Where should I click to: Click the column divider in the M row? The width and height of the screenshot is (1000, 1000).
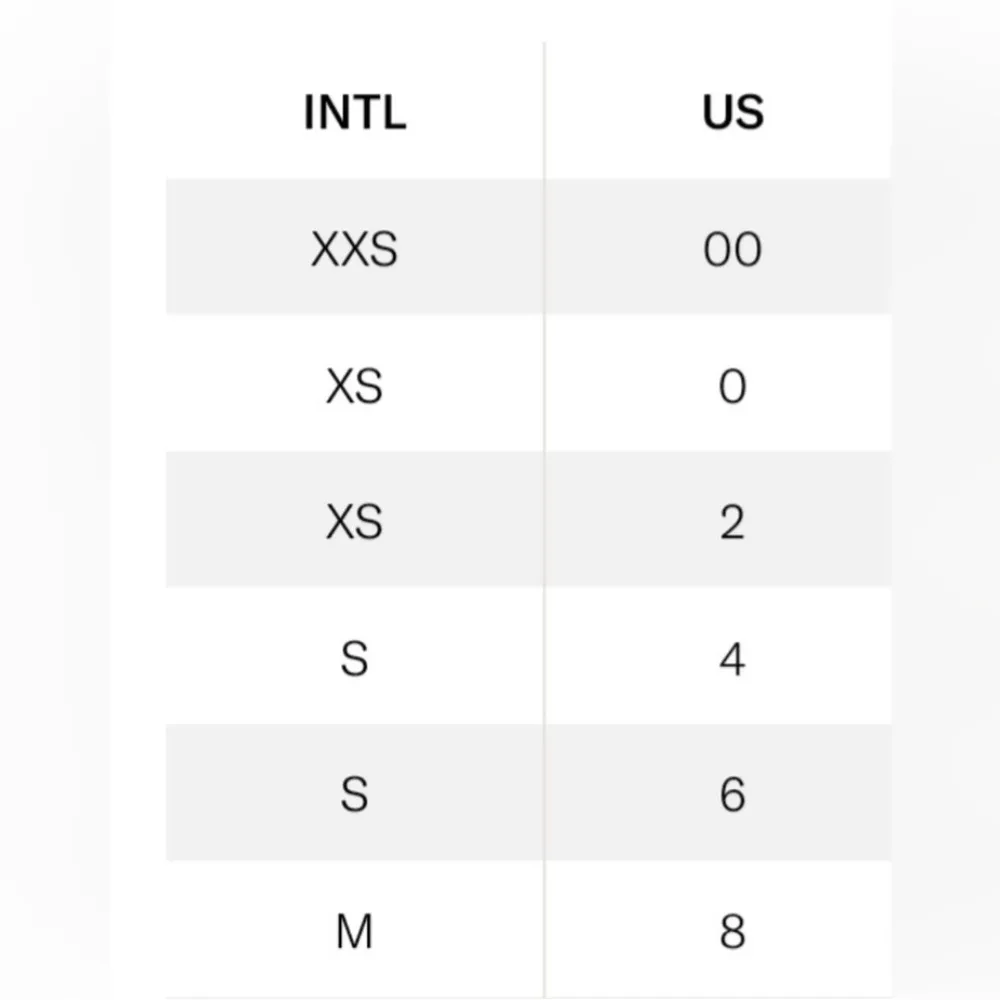tap(545, 931)
